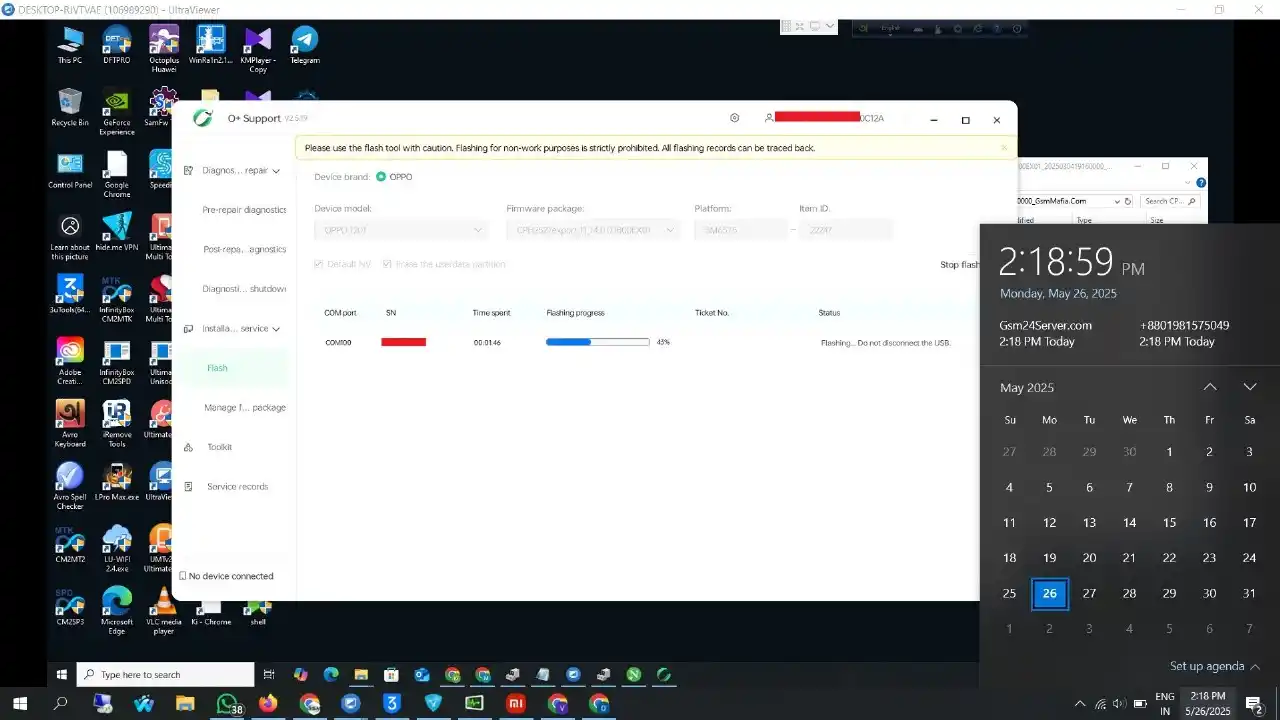This screenshot has height=720, width=1280.
Task: Click the taskbar clock 2:18 PM
Action: (x=1208, y=704)
